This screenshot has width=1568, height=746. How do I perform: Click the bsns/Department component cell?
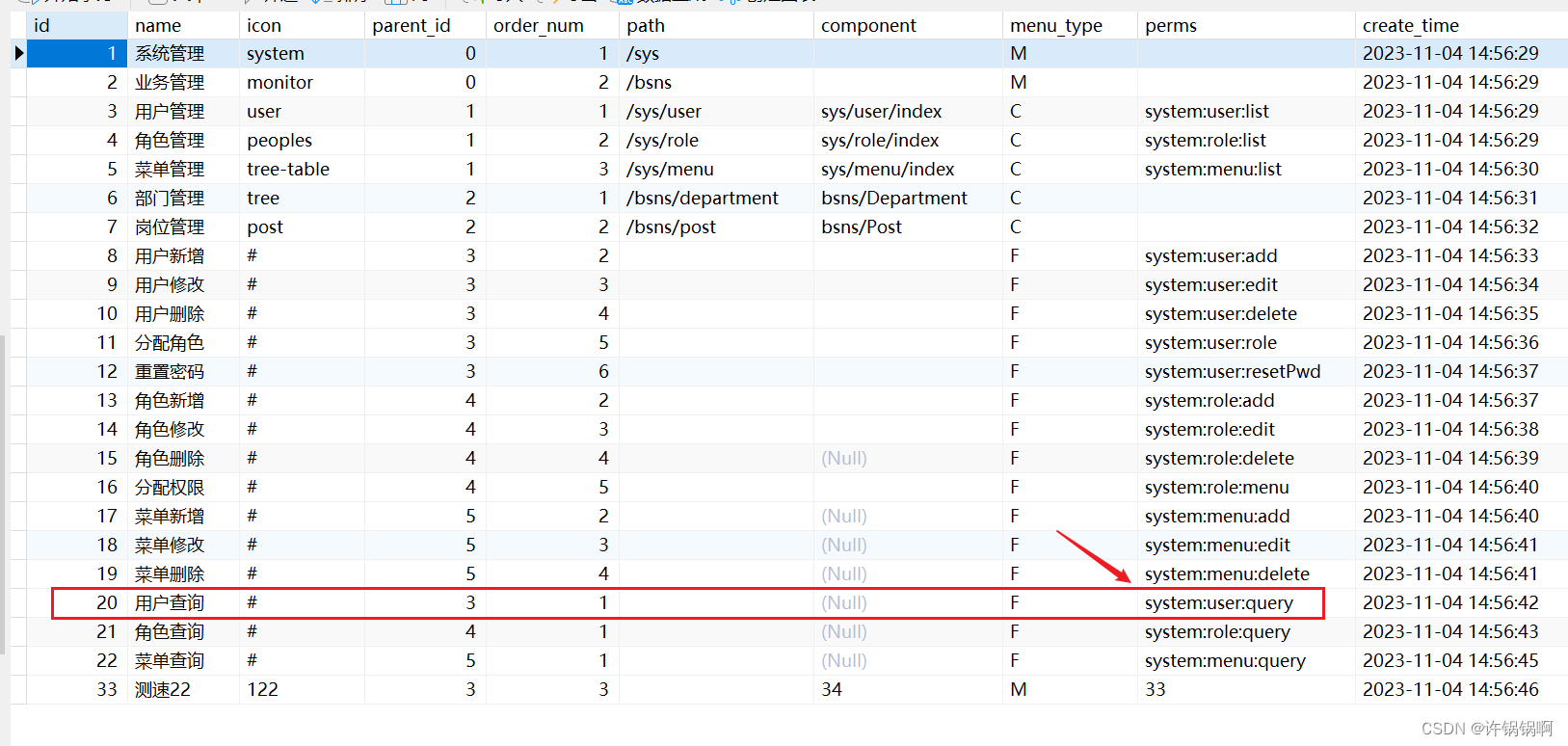[908, 199]
